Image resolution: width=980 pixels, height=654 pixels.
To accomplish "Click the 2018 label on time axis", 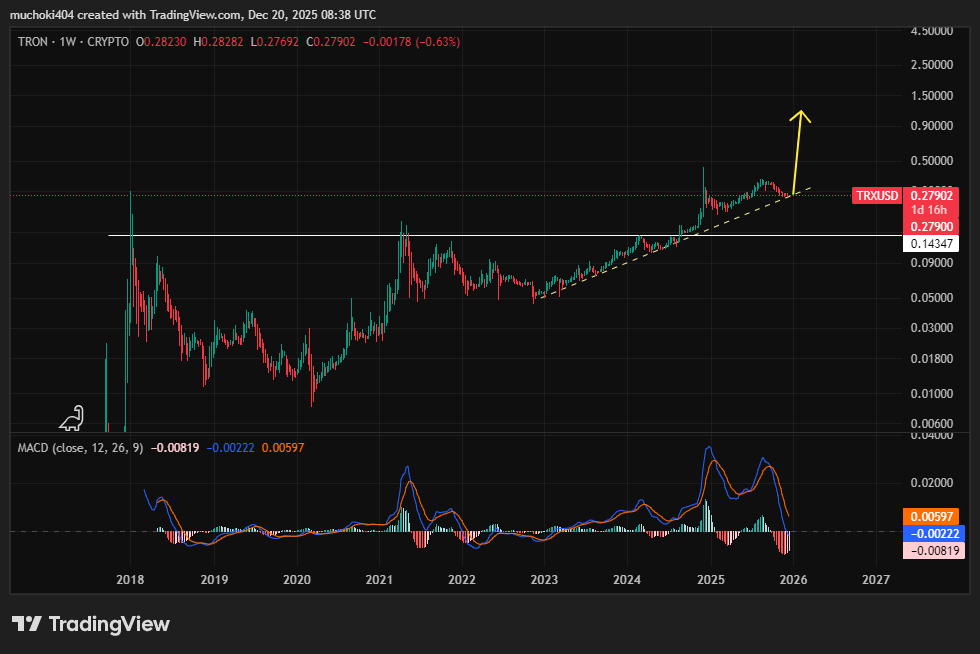I will (x=130, y=579).
